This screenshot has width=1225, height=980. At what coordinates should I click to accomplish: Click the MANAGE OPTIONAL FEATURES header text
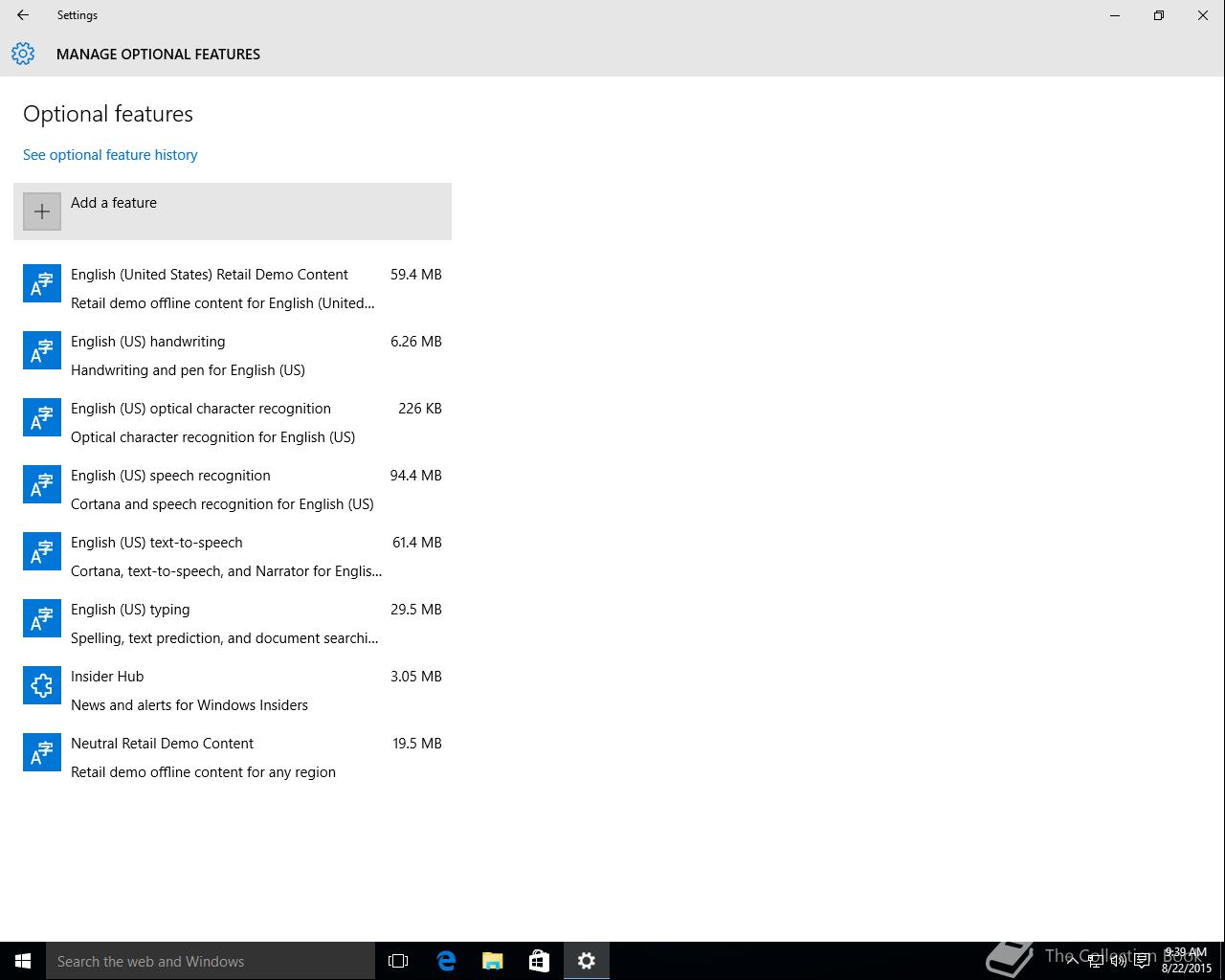(x=158, y=55)
